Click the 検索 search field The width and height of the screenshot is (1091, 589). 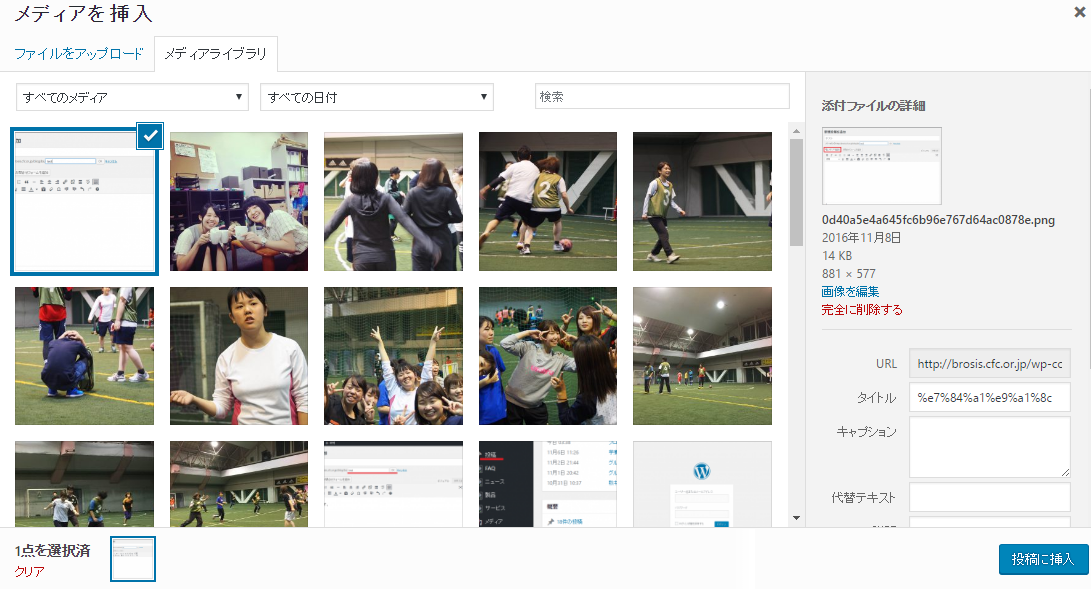[x=662, y=97]
